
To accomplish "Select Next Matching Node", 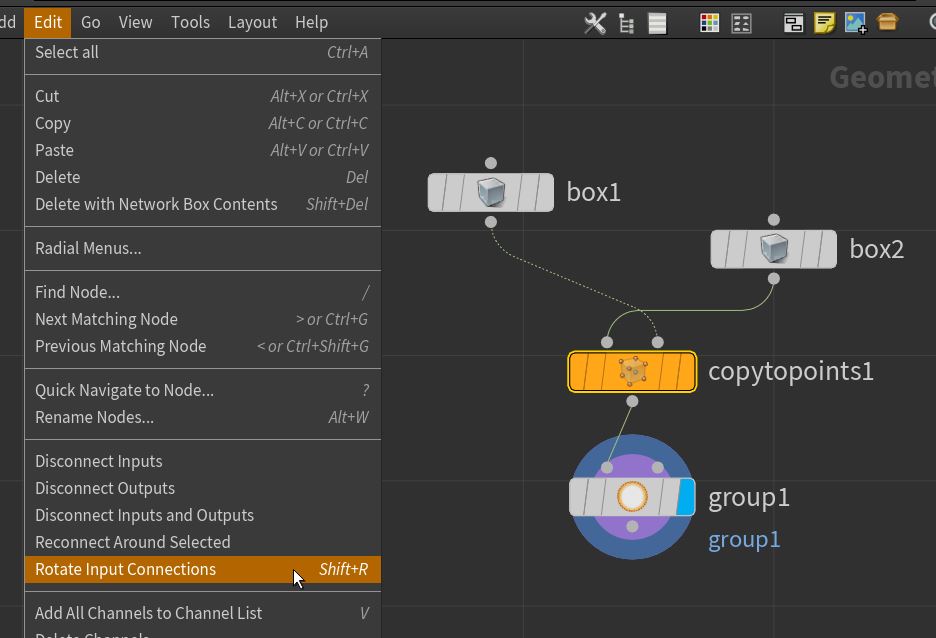I will click(x=202, y=319).
